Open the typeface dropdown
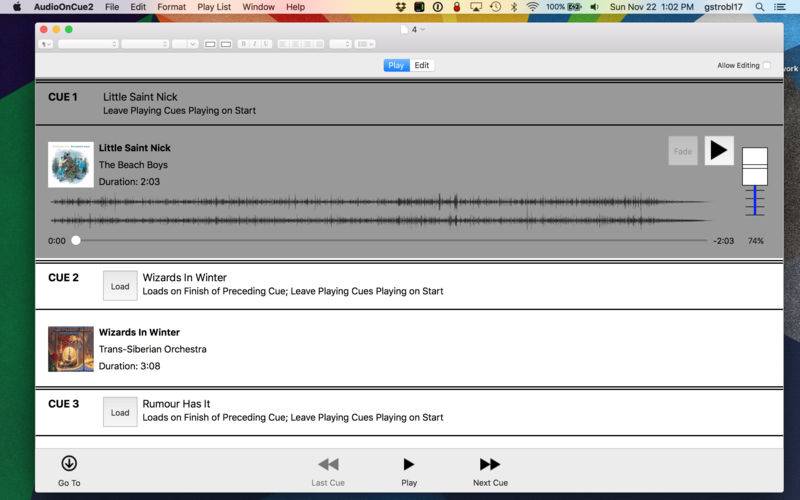The width and height of the screenshot is (800, 500). 145,44
